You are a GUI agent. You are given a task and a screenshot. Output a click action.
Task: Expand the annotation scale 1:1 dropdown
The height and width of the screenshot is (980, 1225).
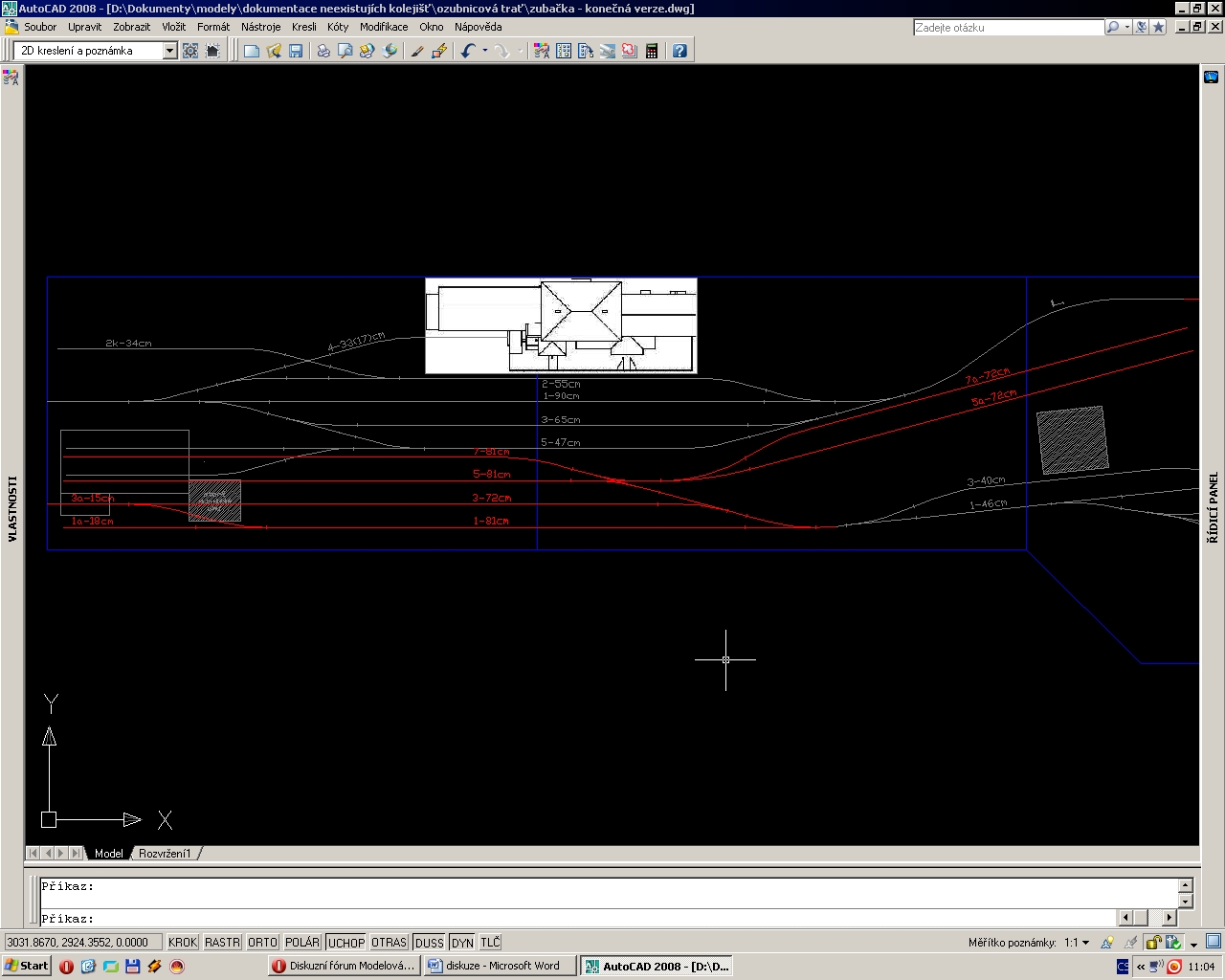point(1085,943)
